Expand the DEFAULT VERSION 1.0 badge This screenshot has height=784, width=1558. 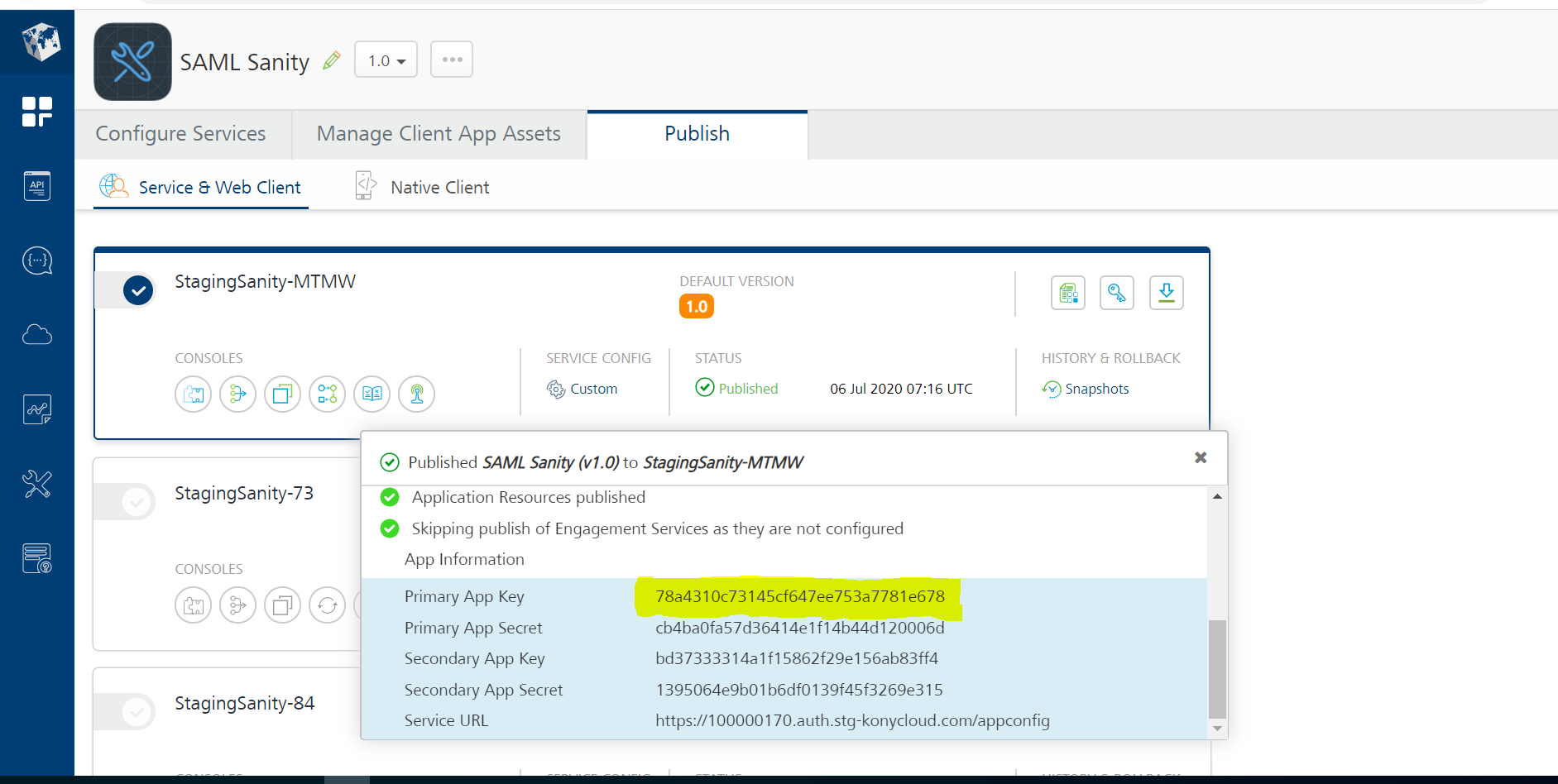[x=696, y=305]
